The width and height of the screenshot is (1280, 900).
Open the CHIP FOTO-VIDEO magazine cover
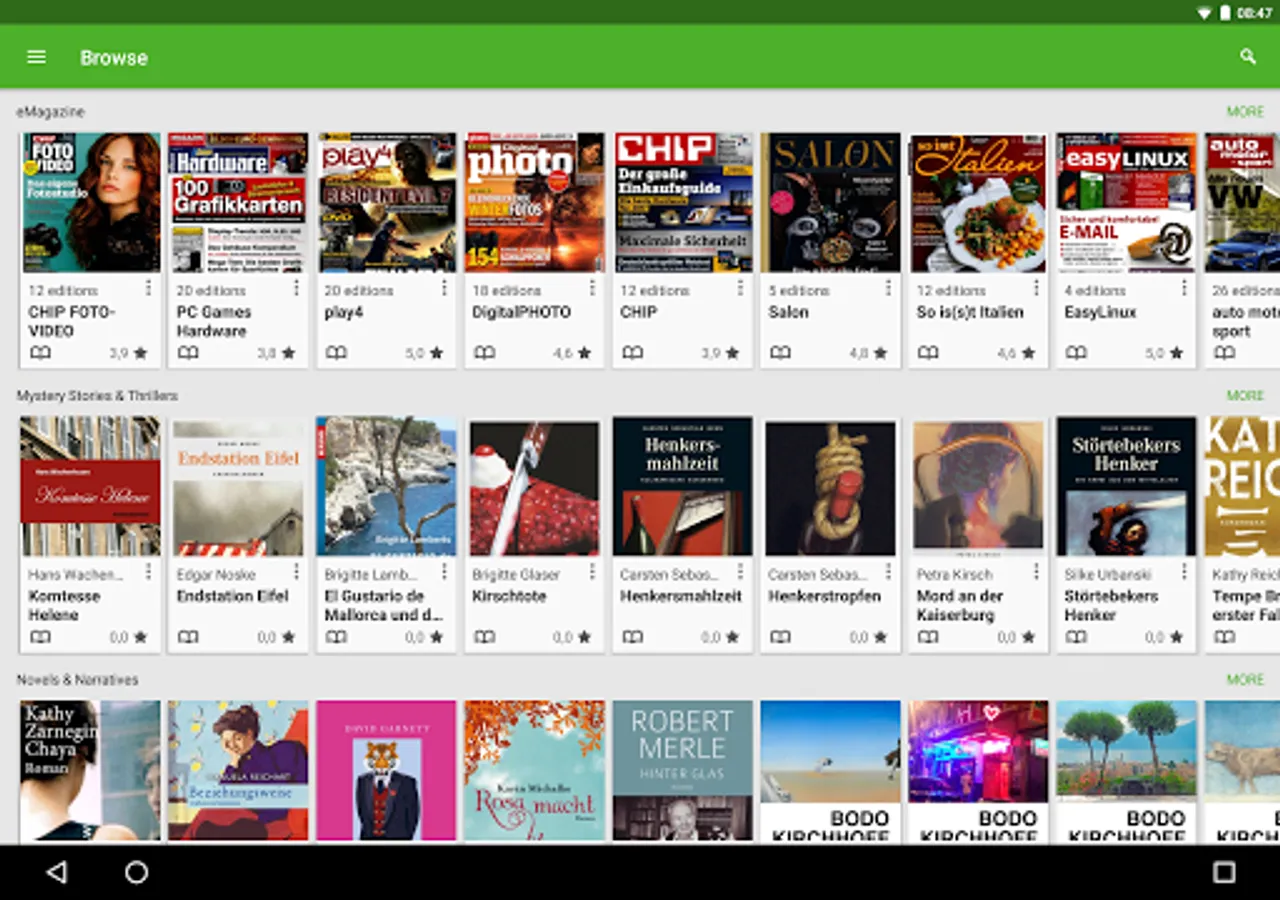coord(90,202)
